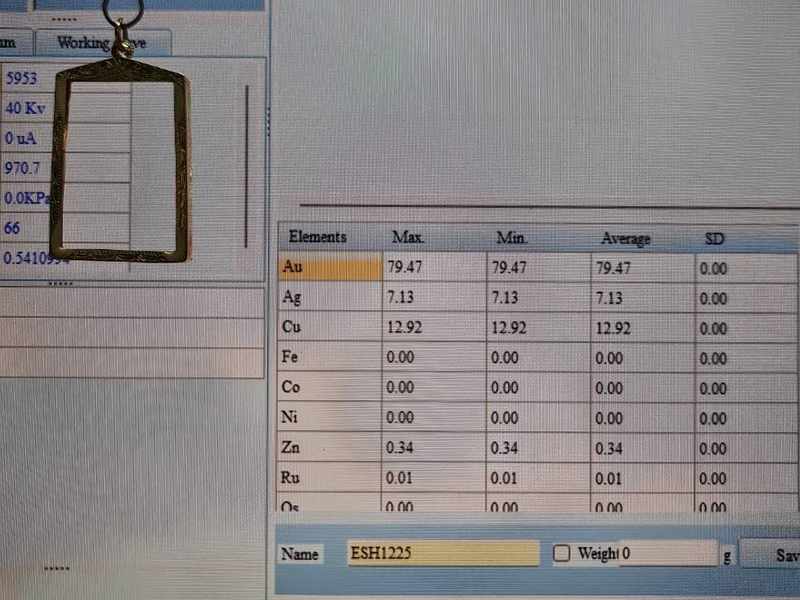Click the Min. column header
The image size is (800, 600).
[511, 238]
